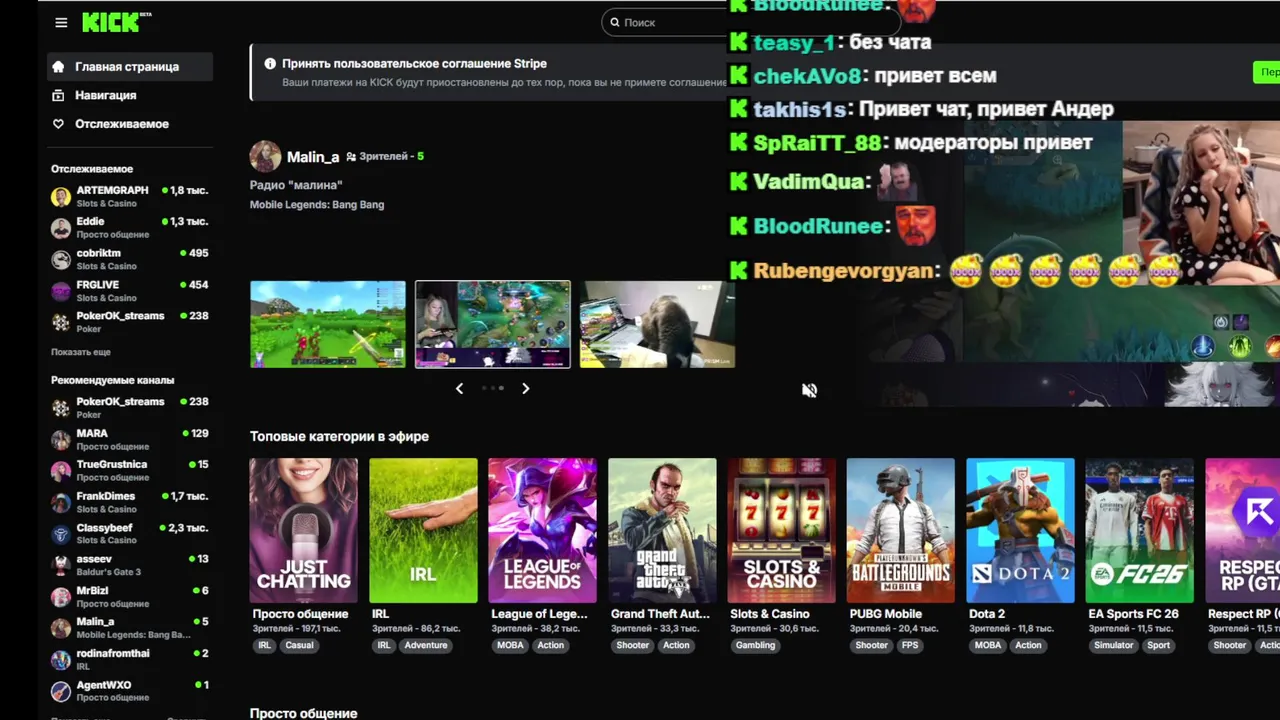Click the info icon in Stripe notice
The image size is (1280, 720).
[x=270, y=63]
